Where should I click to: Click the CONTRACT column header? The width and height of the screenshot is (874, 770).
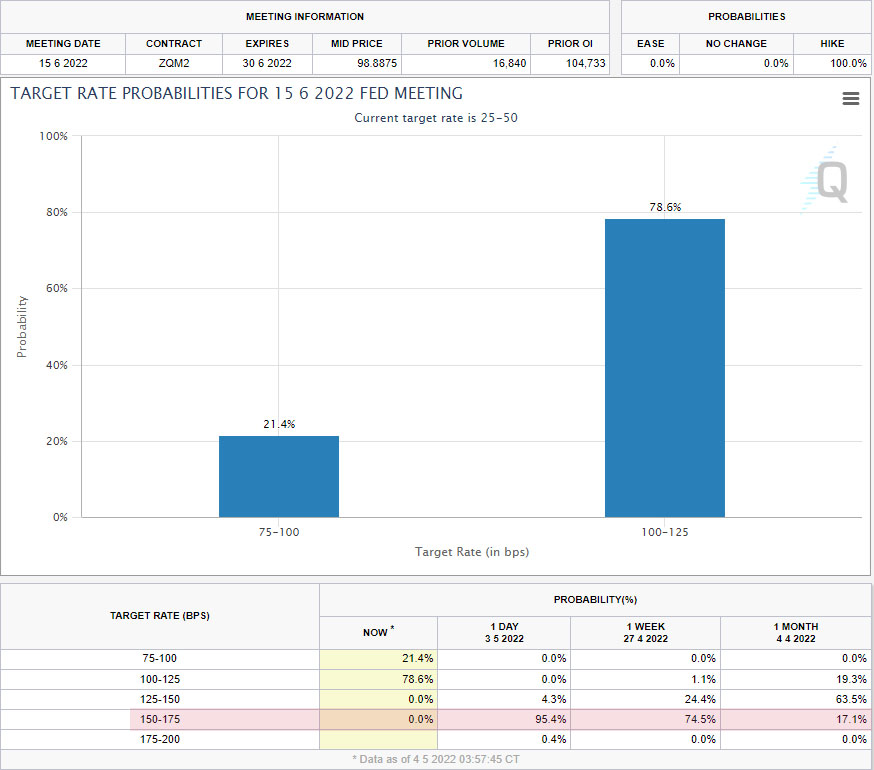tap(174, 43)
